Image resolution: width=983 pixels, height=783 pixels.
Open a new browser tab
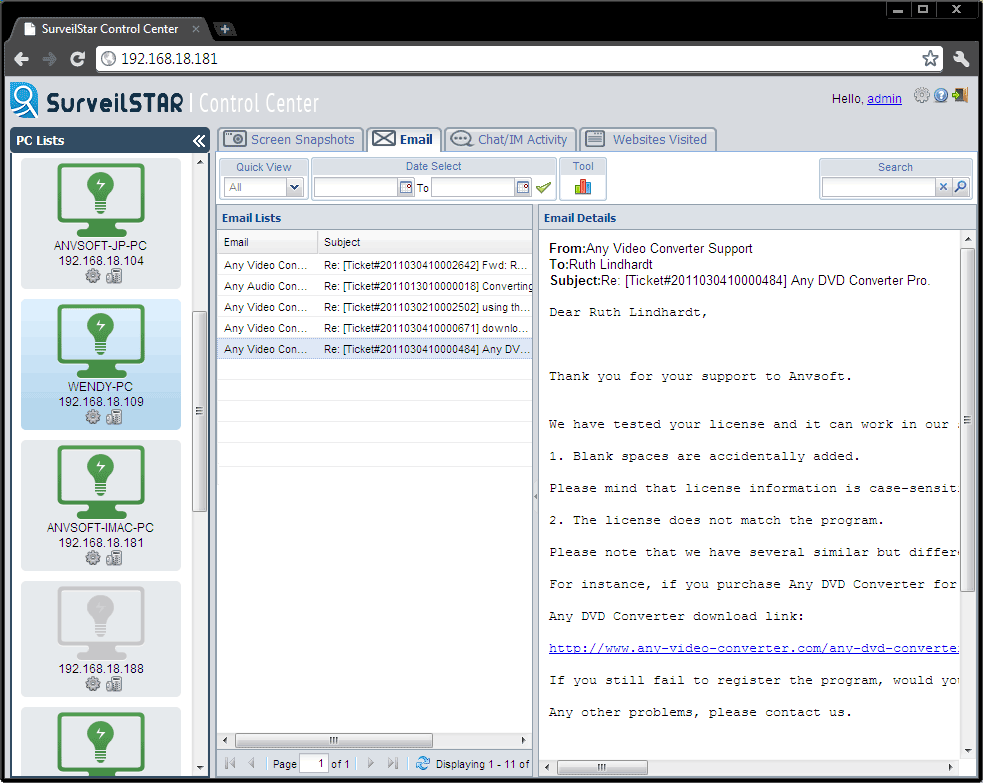point(224,29)
